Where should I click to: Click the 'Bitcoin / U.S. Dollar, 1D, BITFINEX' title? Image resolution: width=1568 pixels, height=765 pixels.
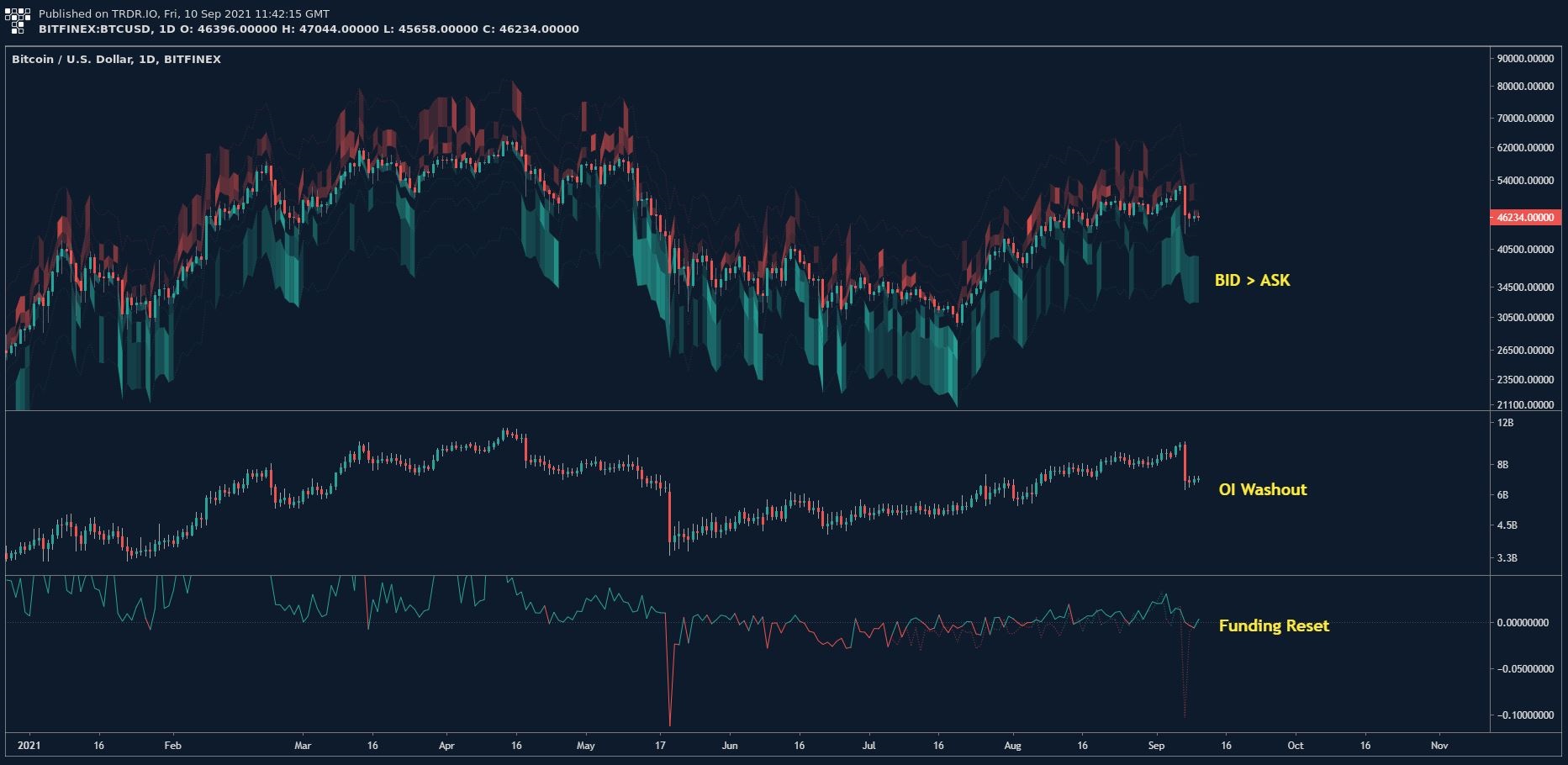click(116, 60)
